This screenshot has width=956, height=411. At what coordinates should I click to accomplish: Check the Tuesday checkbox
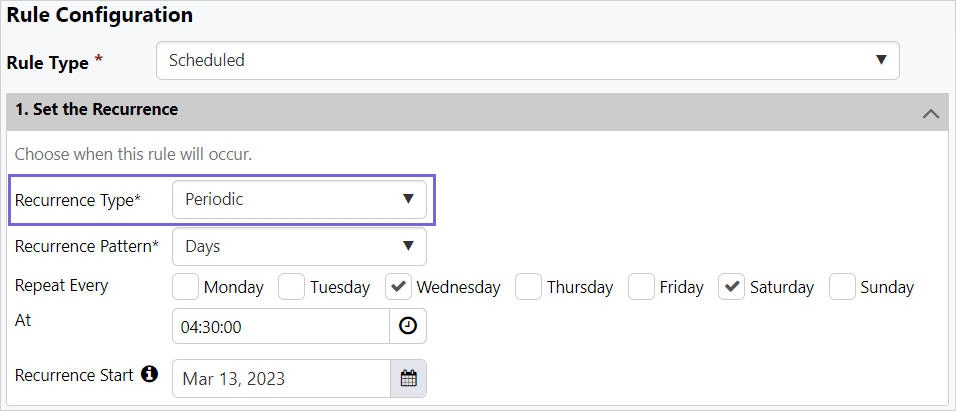[x=291, y=287]
